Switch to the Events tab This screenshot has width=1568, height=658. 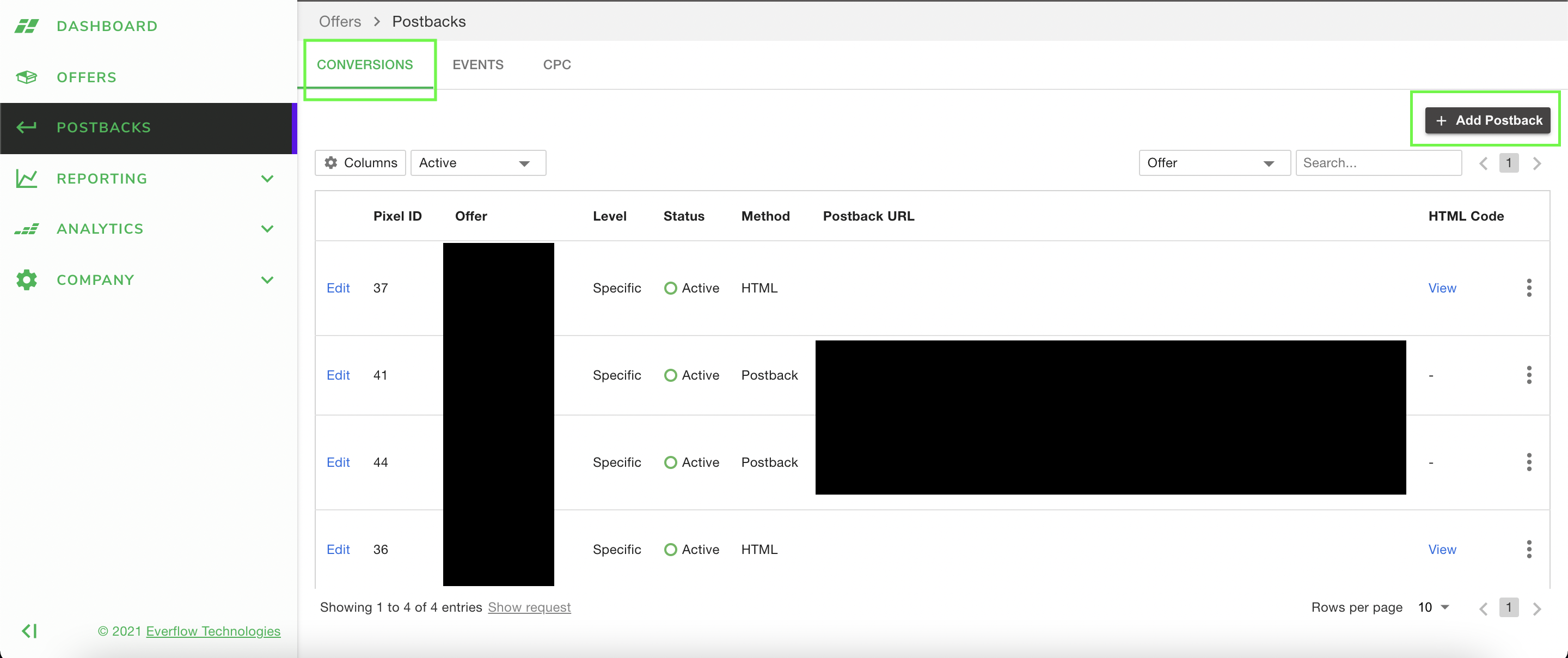pyautogui.click(x=478, y=65)
